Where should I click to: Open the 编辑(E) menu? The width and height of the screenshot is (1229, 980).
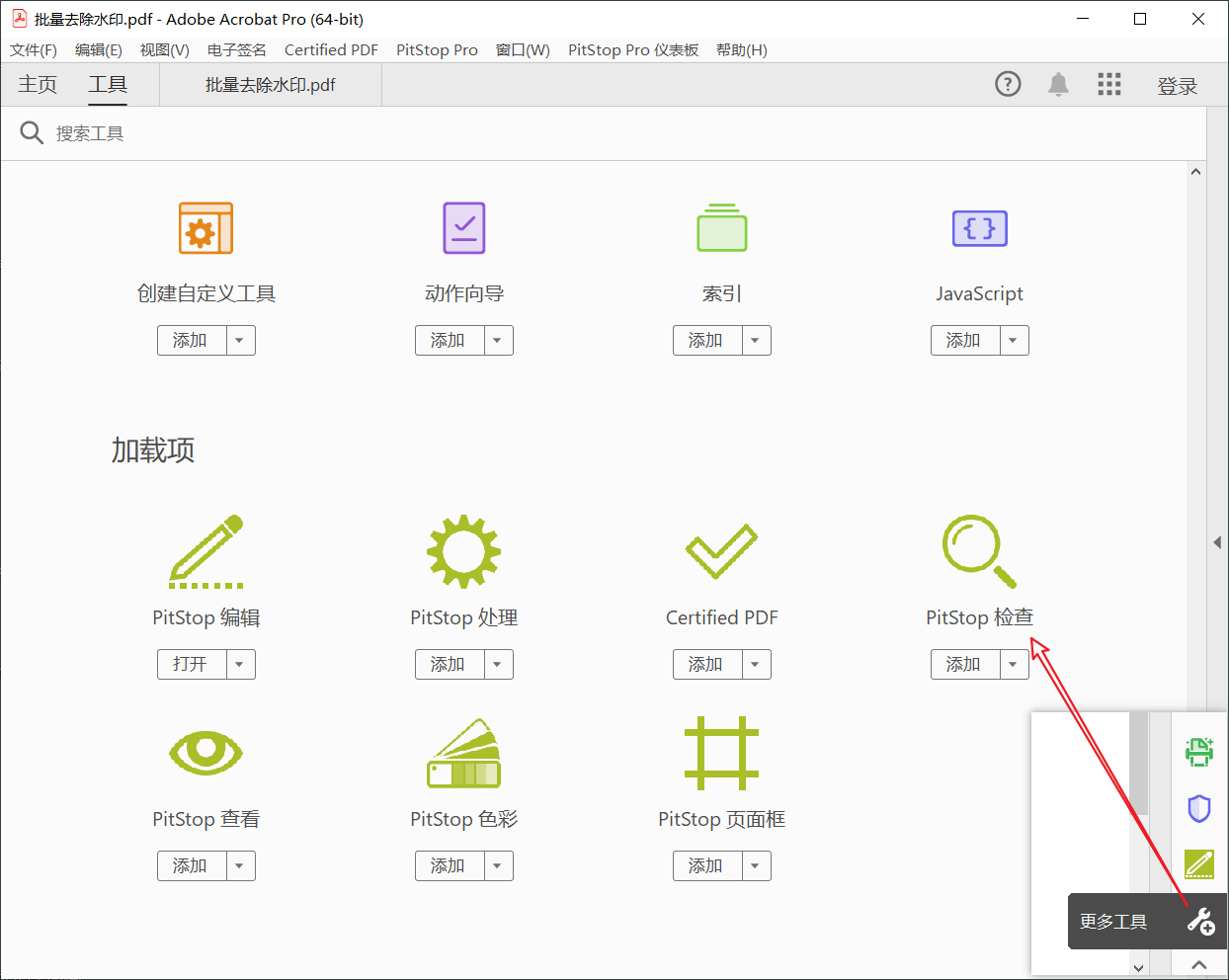[99, 49]
